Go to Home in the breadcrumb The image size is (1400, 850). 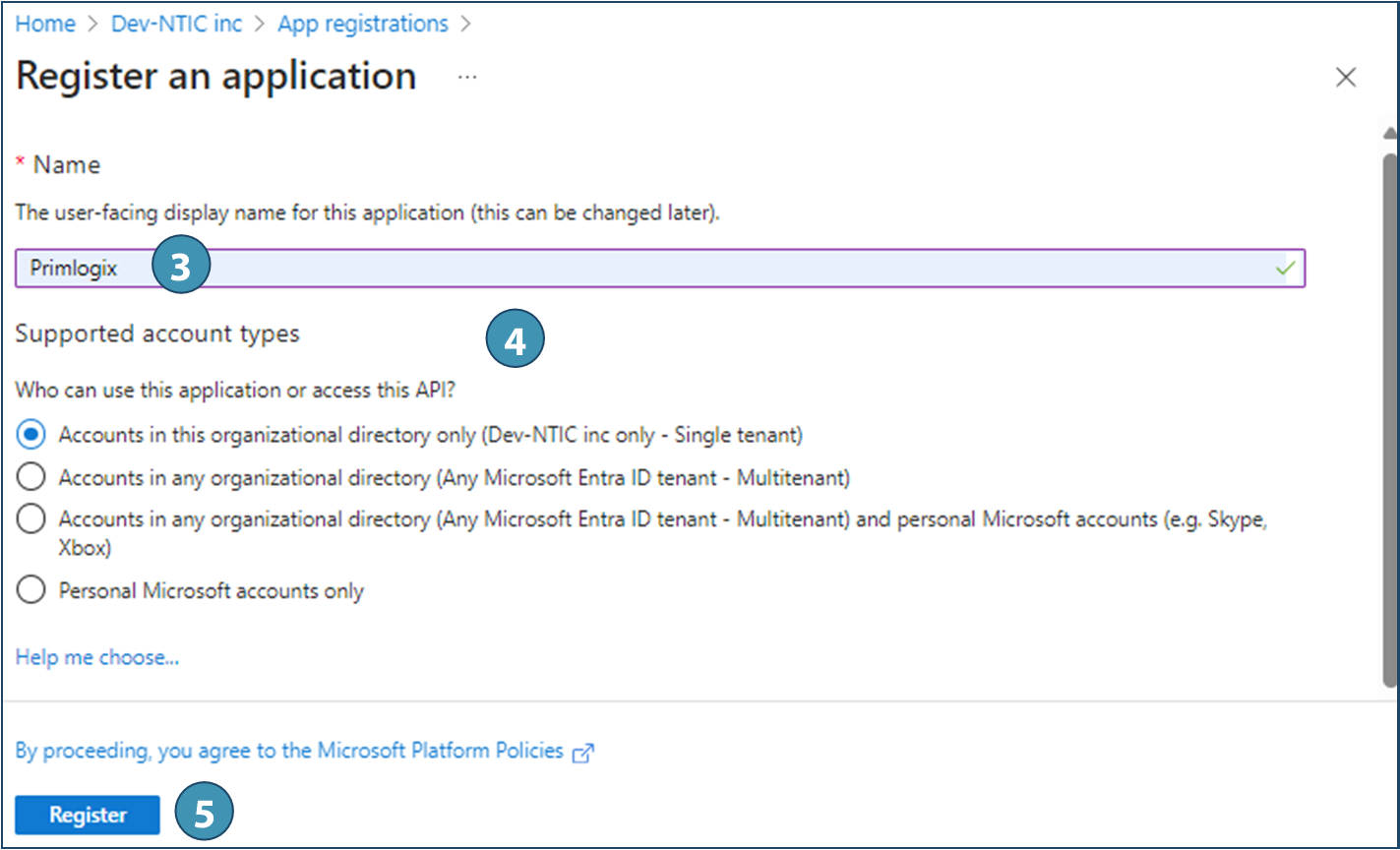(x=45, y=24)
